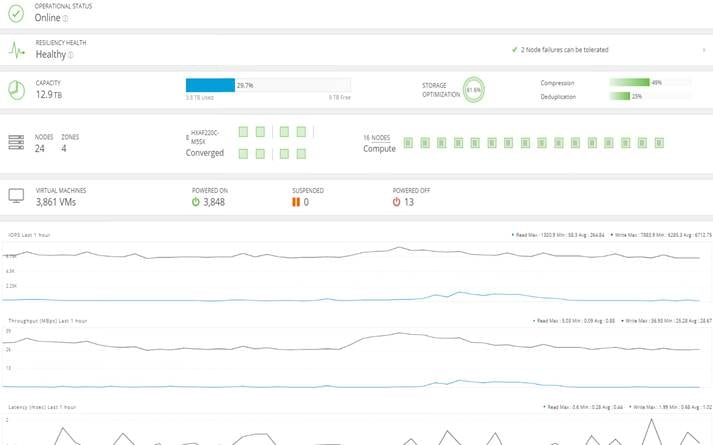Toggle the Write legend of Latency chart
The height and width of the screenshot is (445, 713).
click(671, 407)
